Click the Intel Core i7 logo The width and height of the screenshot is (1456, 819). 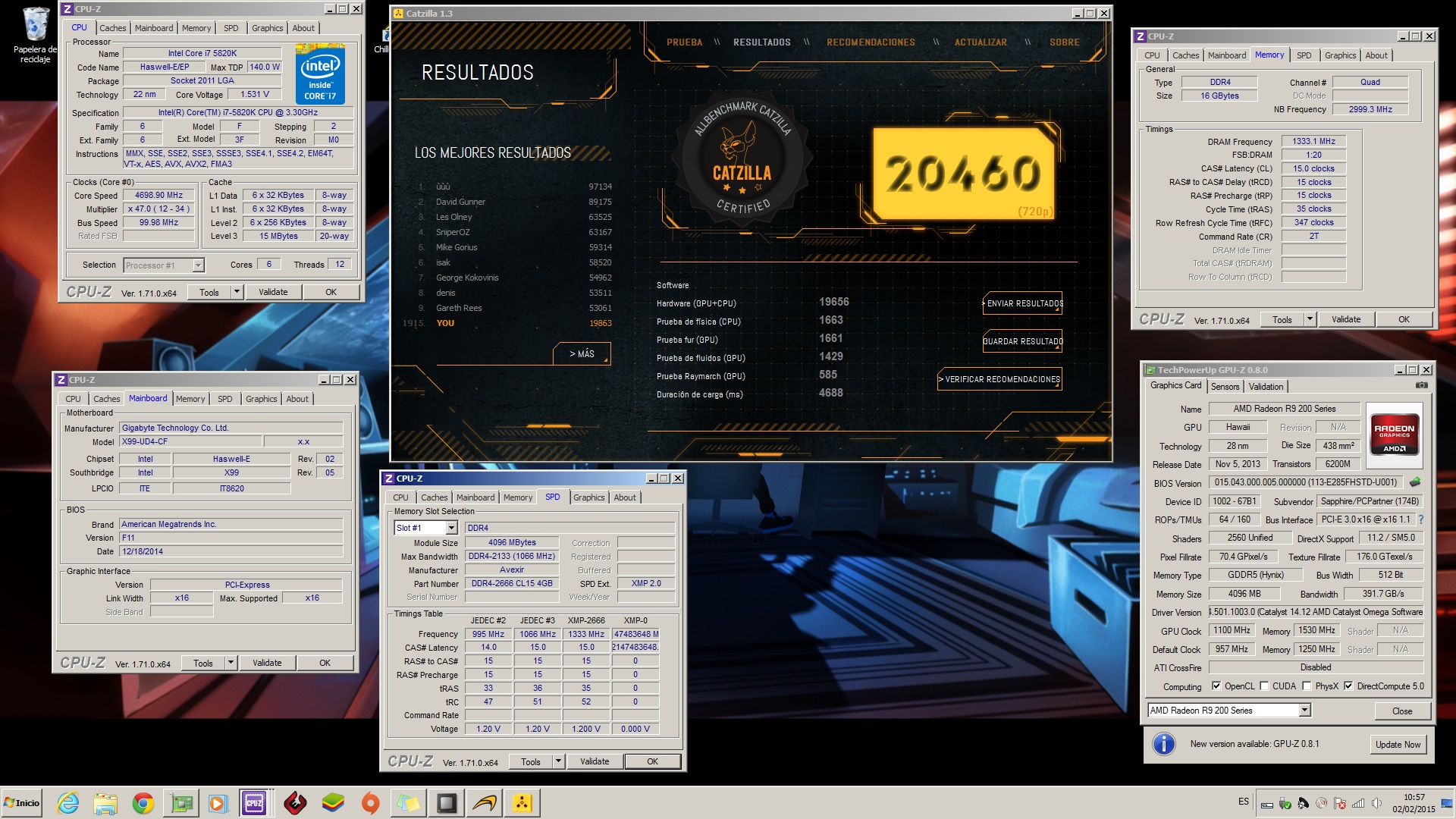320,74
